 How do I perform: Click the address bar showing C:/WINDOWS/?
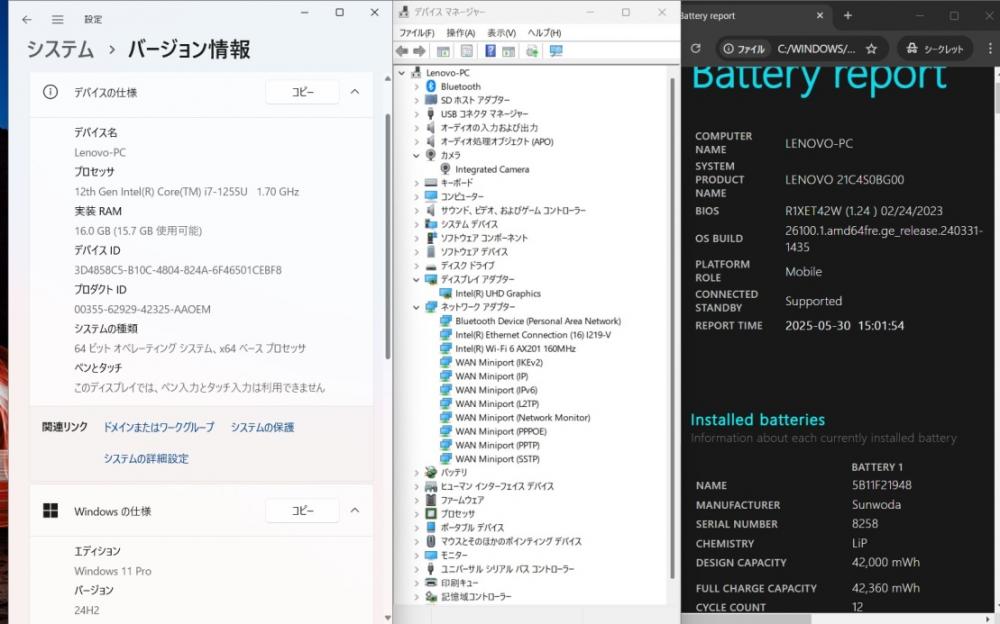click(x=816, y=48)
